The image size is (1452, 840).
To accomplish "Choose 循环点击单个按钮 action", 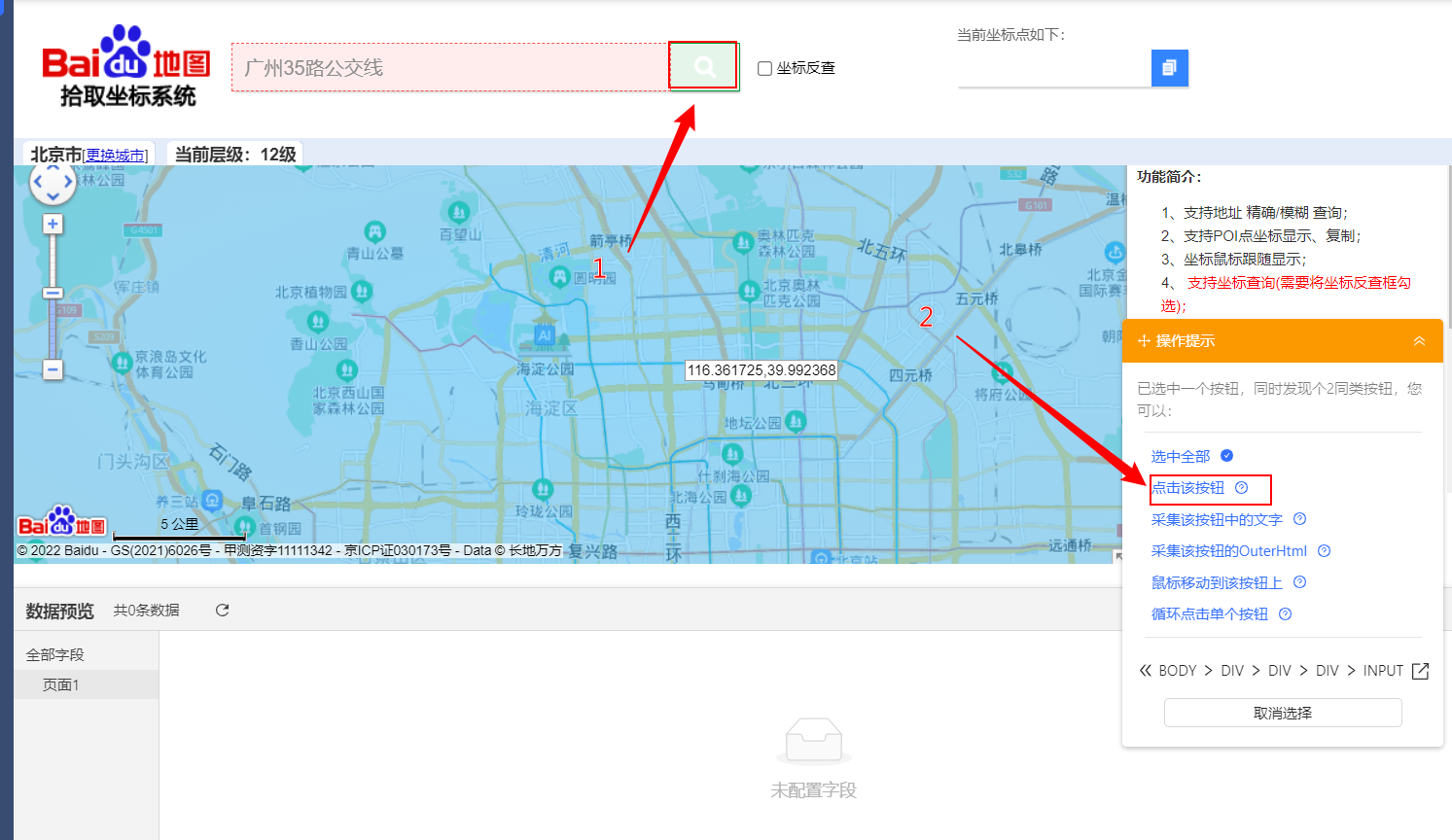I will click(1210, 614).
